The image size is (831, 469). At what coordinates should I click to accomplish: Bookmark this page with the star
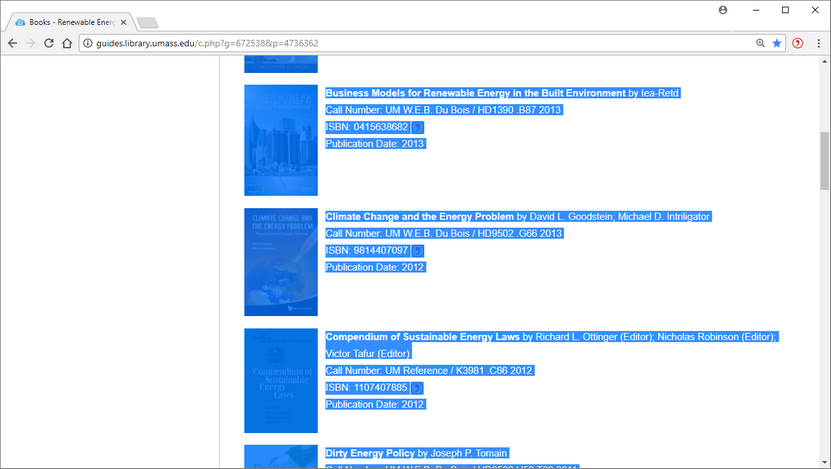coord(777,43)
